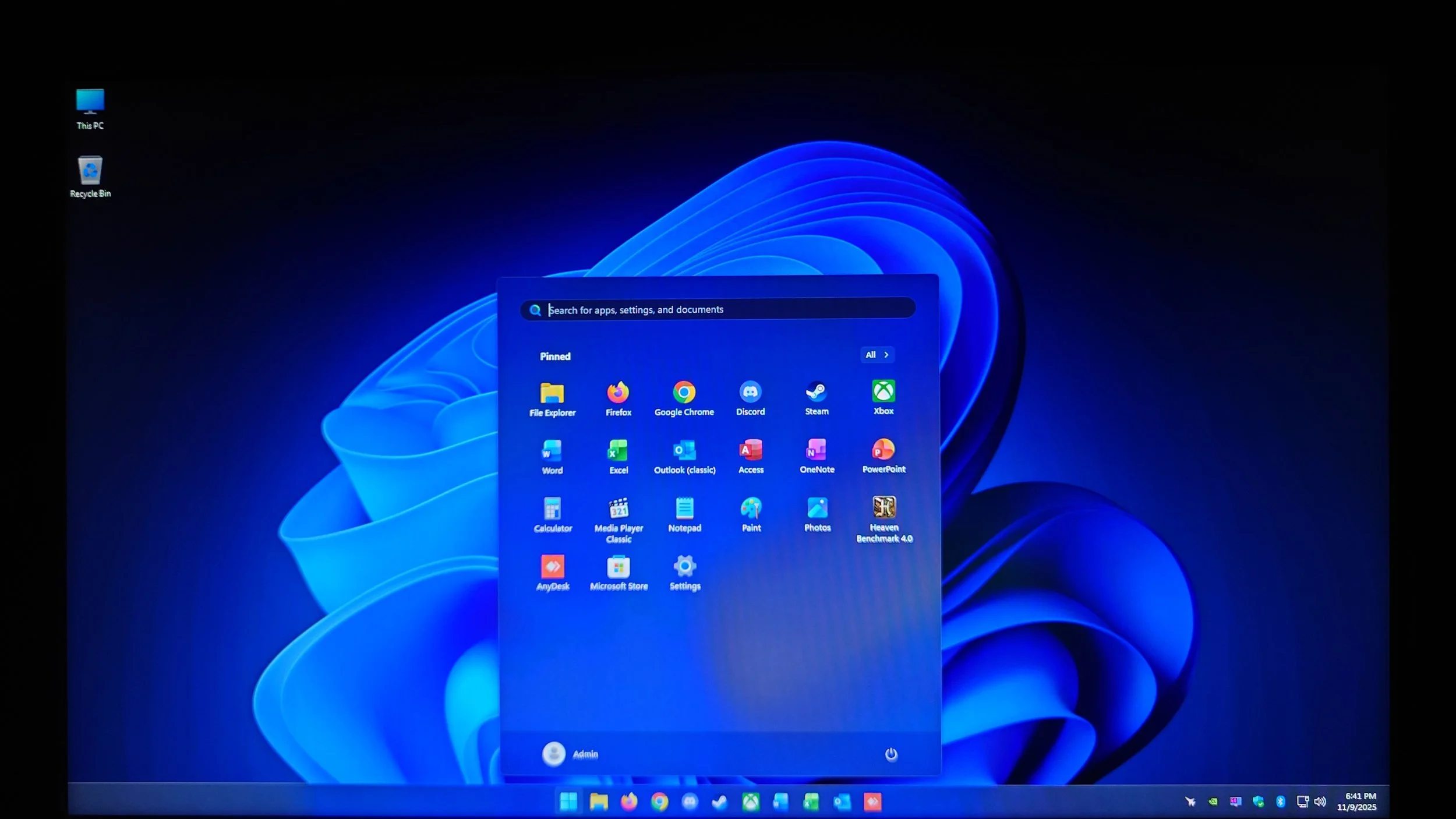1456x819 pixels.
Task: Open the Admin user account menu
Action: click(x=570, y=754)
